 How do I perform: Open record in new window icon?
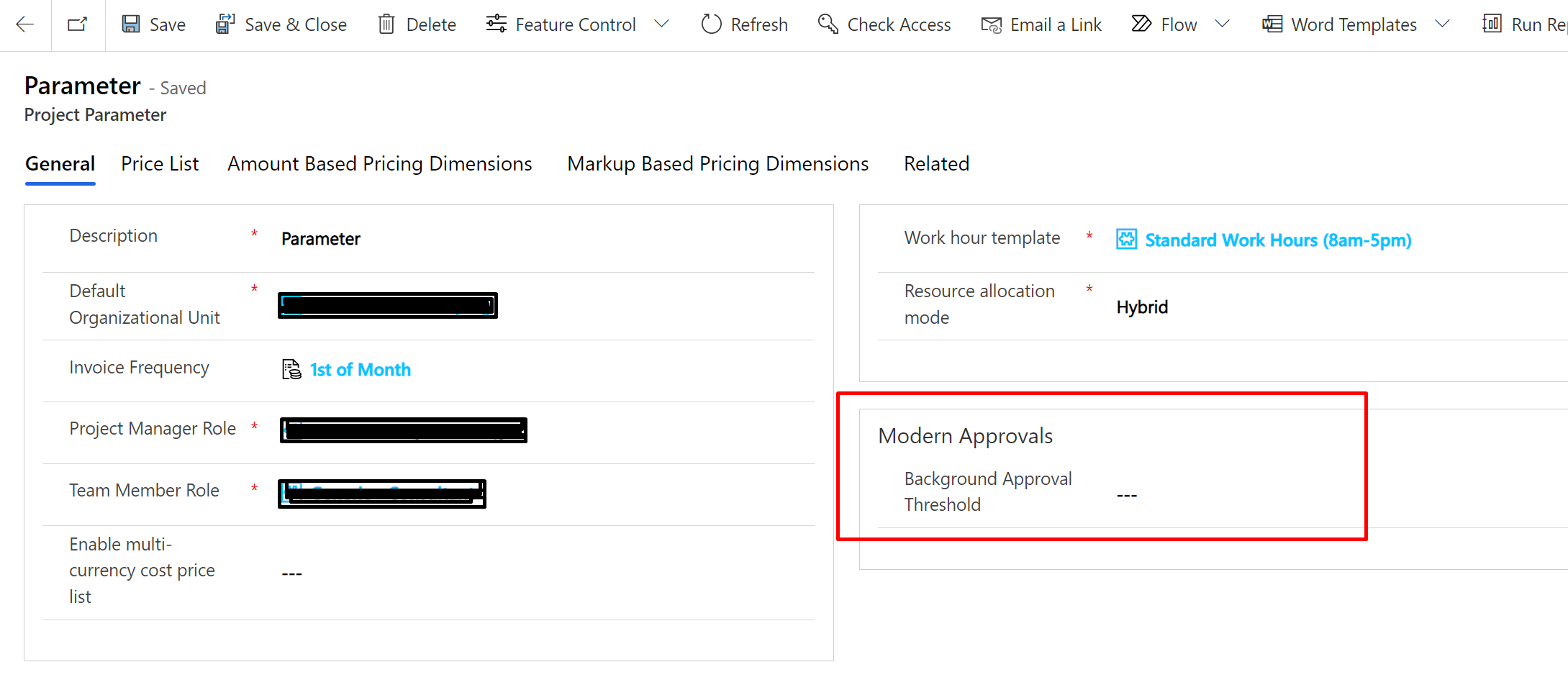tap(77, 24)
